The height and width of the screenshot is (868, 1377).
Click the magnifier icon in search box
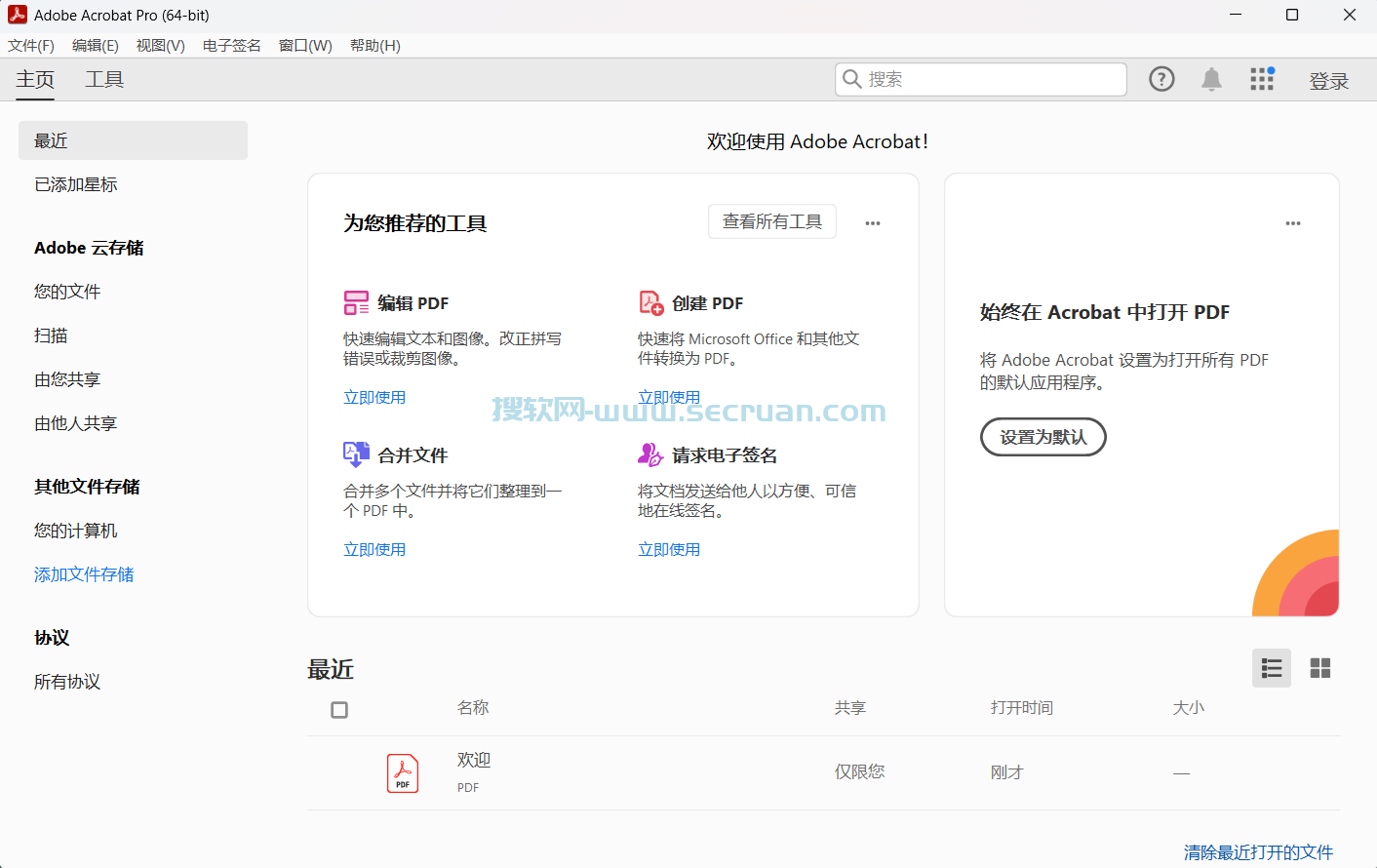pyautogui.click(x=851, y=79)
